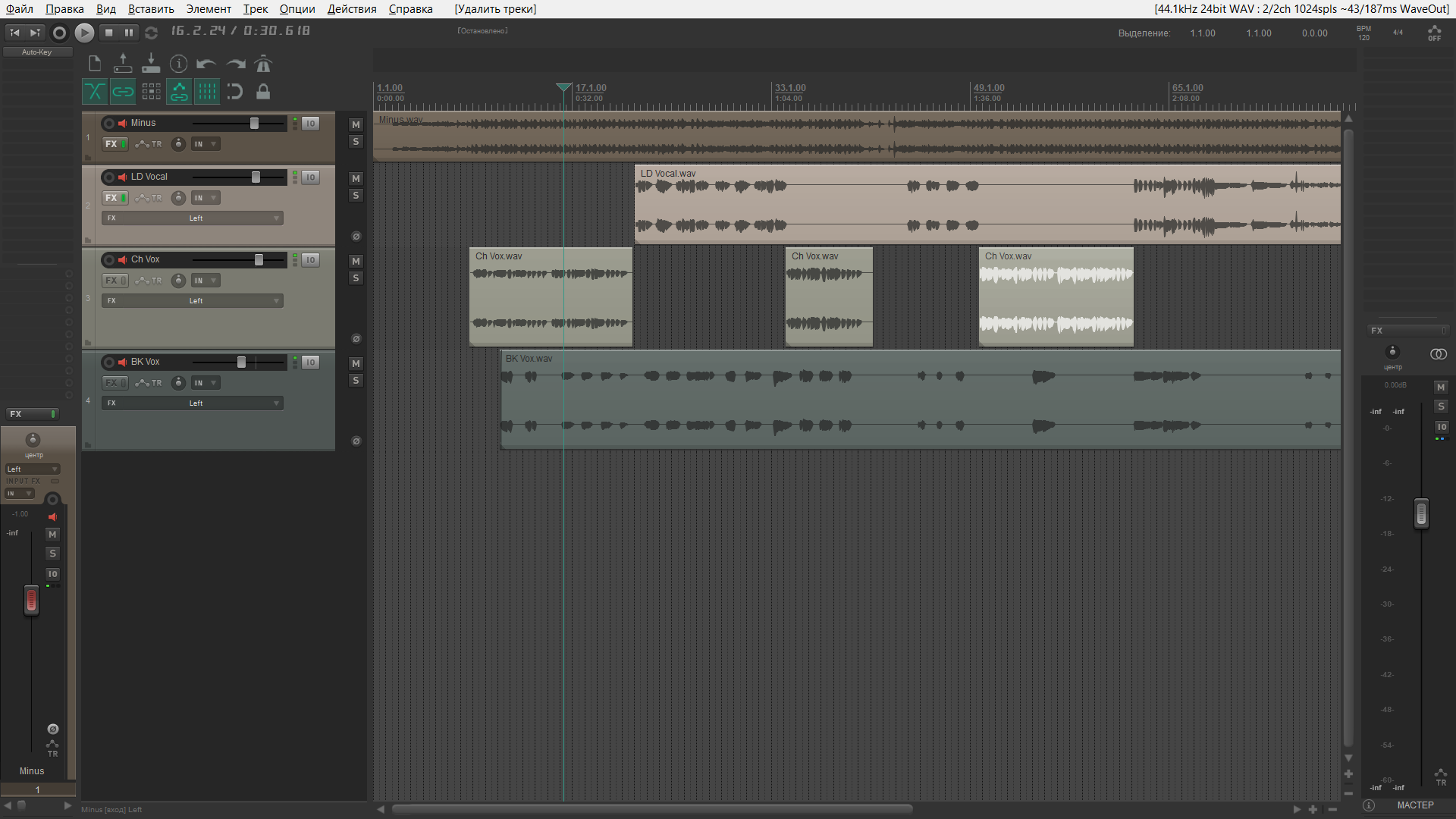Open project info with the 'i' icon
Image resolution: width=1456 pixels, height=819 pixels.
coord(178,64)
